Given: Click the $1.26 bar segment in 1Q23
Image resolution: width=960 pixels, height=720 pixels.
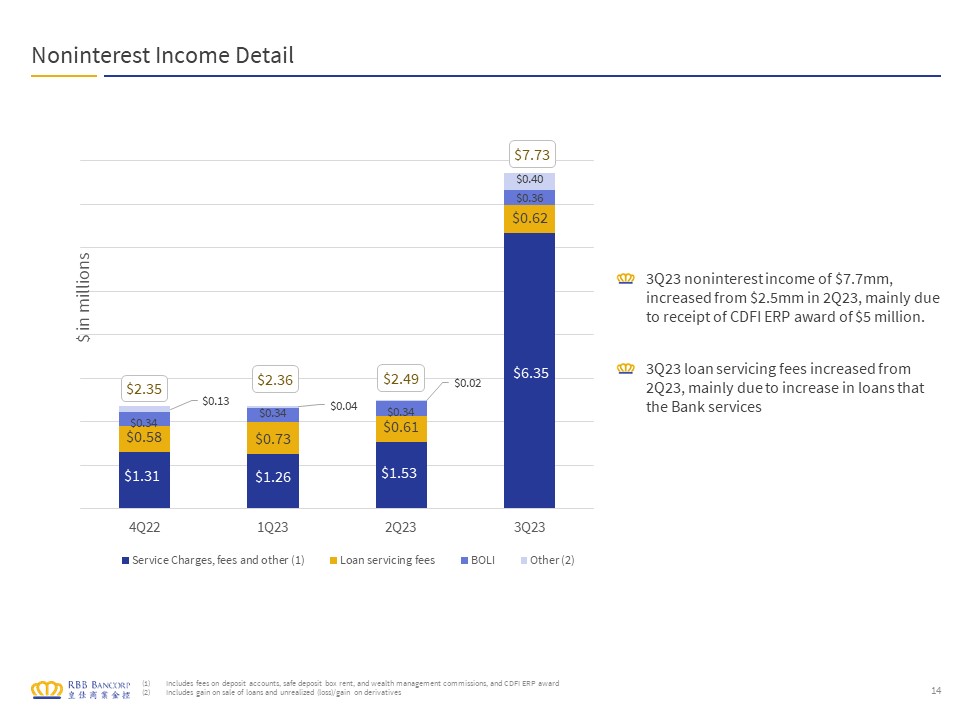Looking at the screenshot, I should (273, 481).
